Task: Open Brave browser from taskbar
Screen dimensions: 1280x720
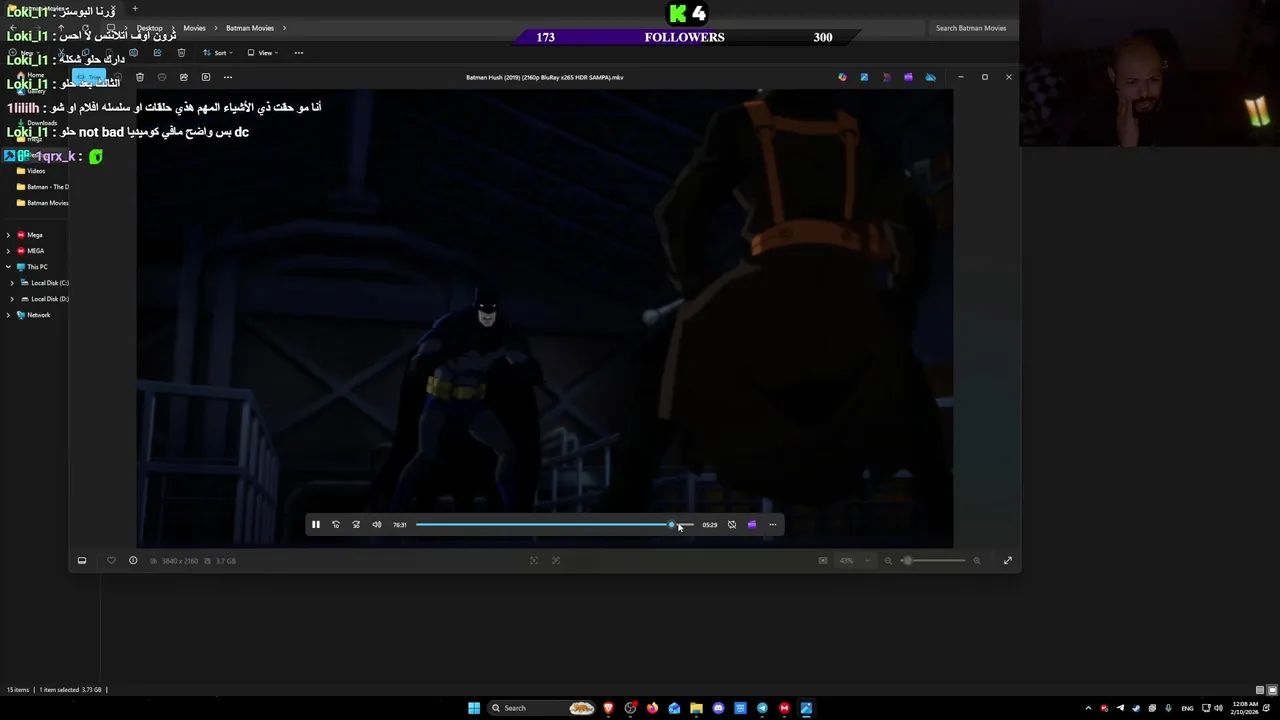Action: [608, 708]
